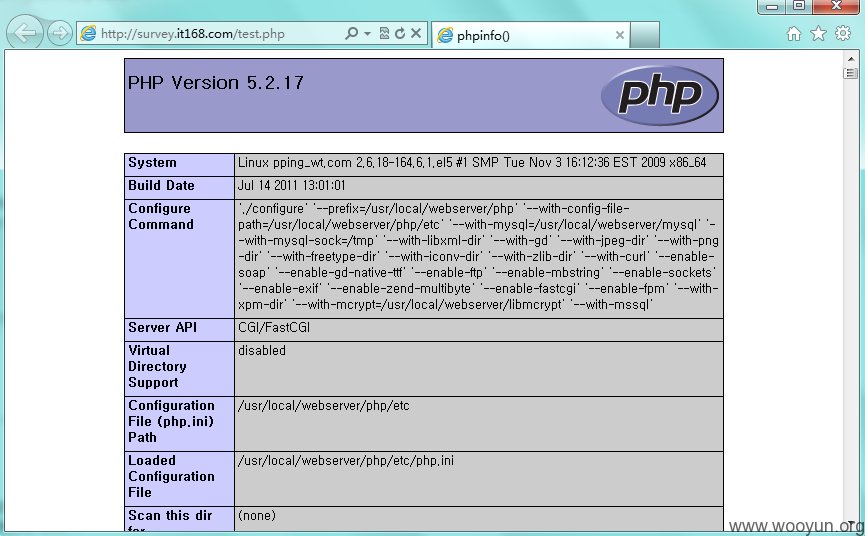The image size is (865, 536).
Task: Click the 'Jul 14 2011 13:01:01' value
Action: 291,185
